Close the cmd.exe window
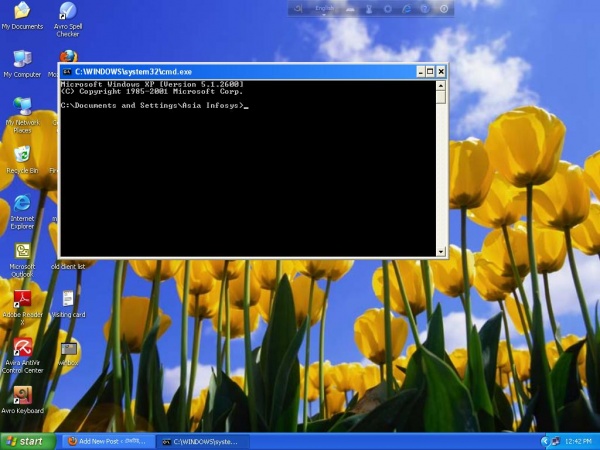 pos(441,72)
